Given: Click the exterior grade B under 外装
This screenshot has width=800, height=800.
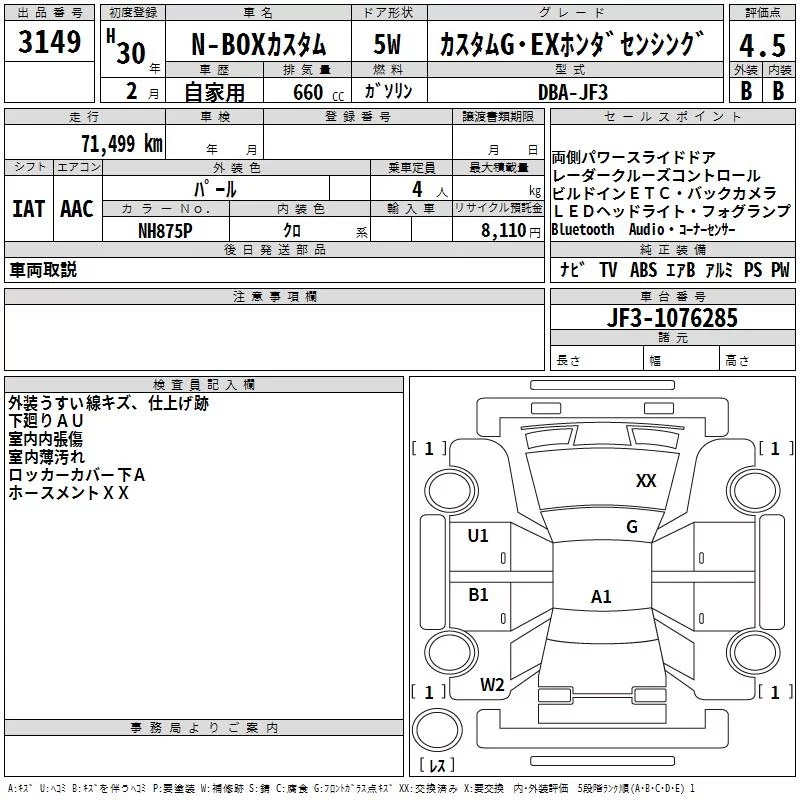Looking at the screenshot, I should (746, 91).
